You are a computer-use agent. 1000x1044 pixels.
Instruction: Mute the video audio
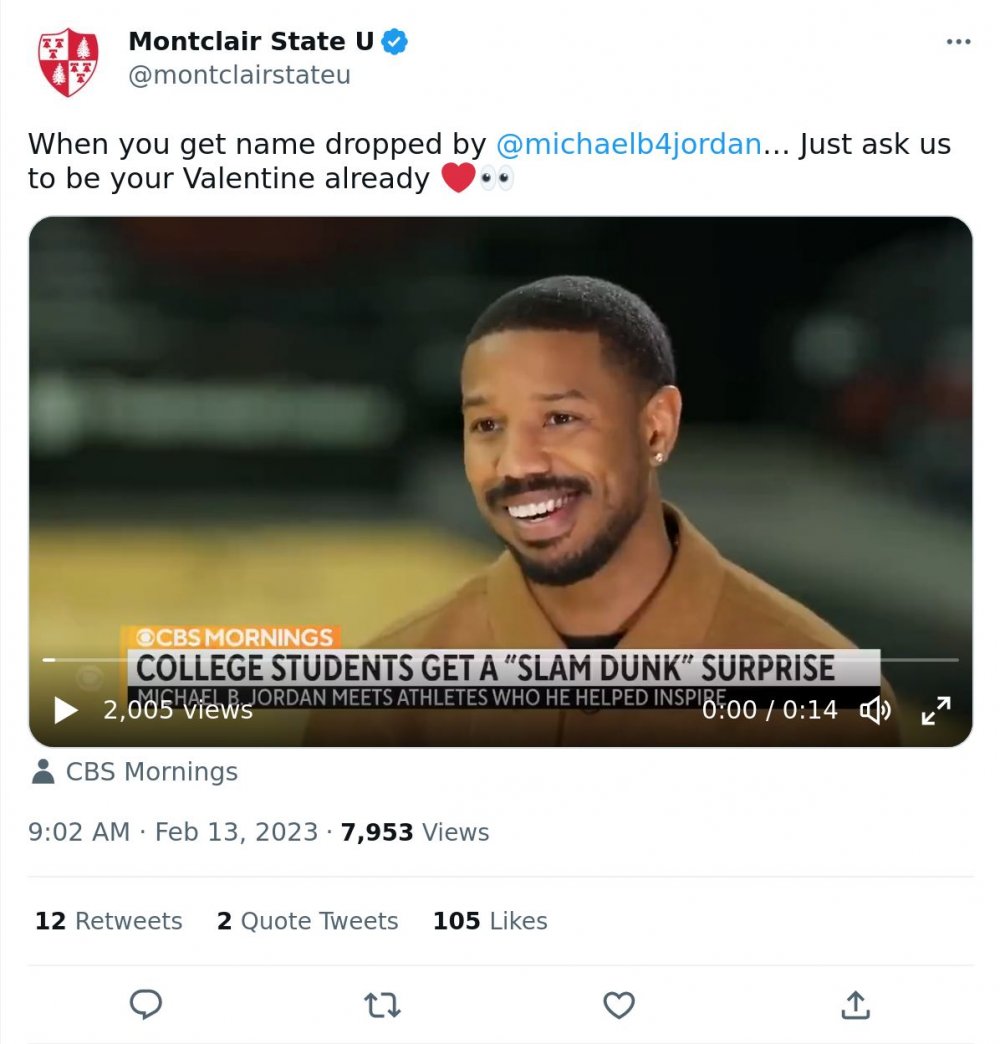[x=877, y=710]
